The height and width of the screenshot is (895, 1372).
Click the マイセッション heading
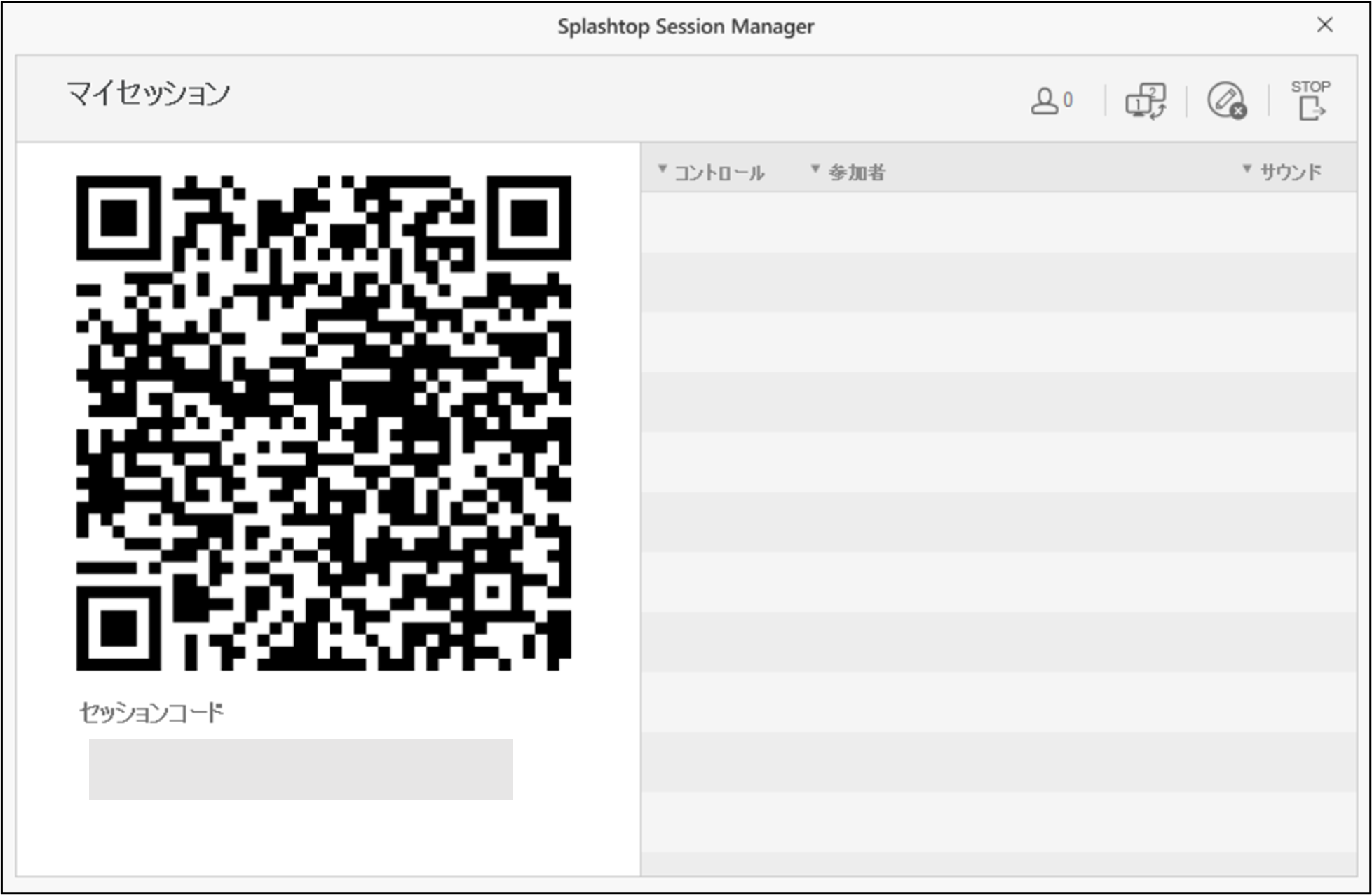149,93
